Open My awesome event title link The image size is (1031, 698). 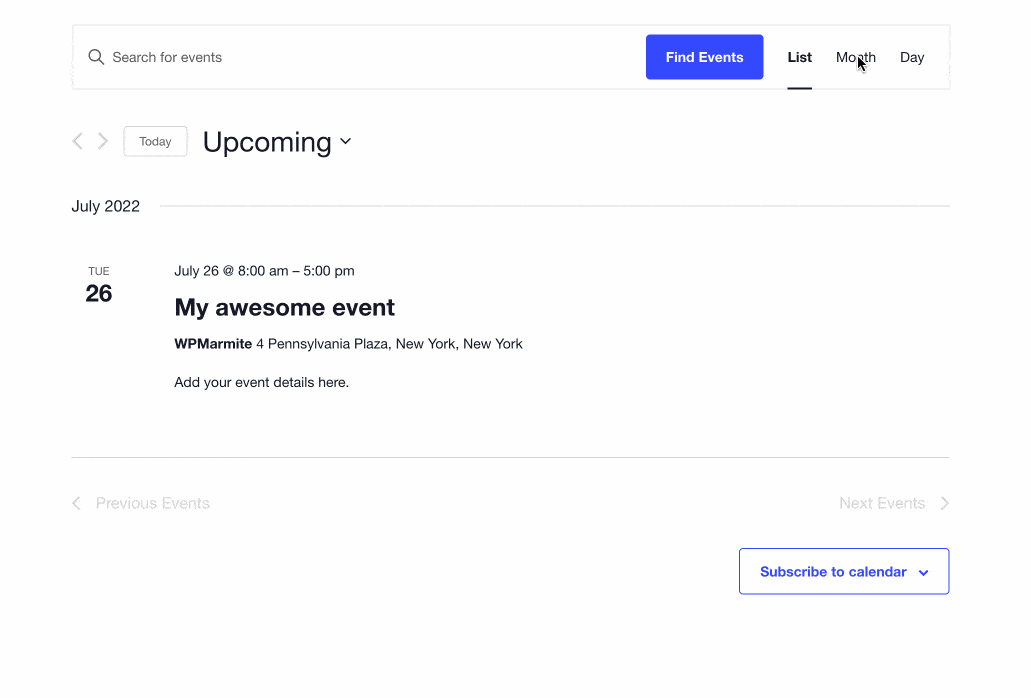[285, 307]
